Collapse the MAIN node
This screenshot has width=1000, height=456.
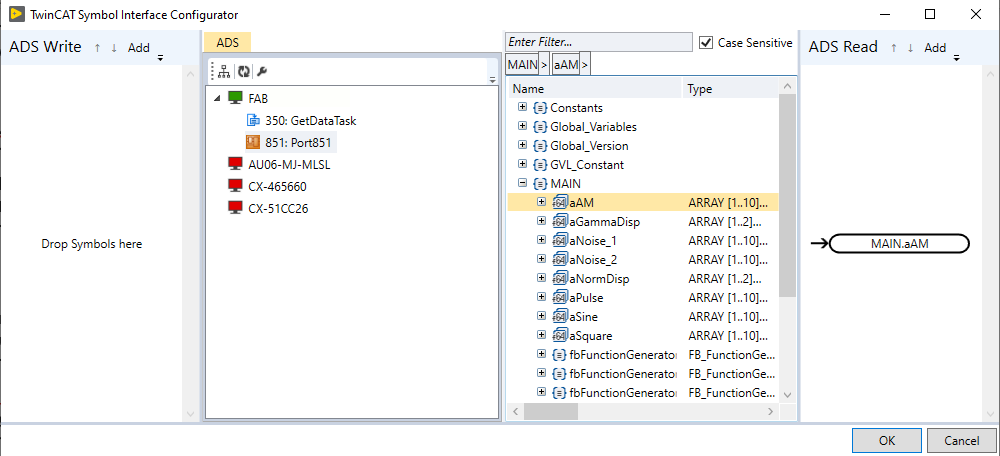[522, 184]
